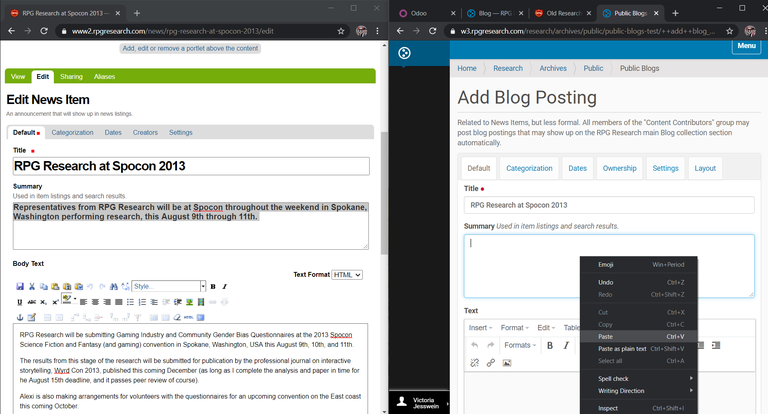Click the Copy icon in left editor toolbar
Image resolution: width=768 pixels, height=414 pixels.
tap(44, 287)
